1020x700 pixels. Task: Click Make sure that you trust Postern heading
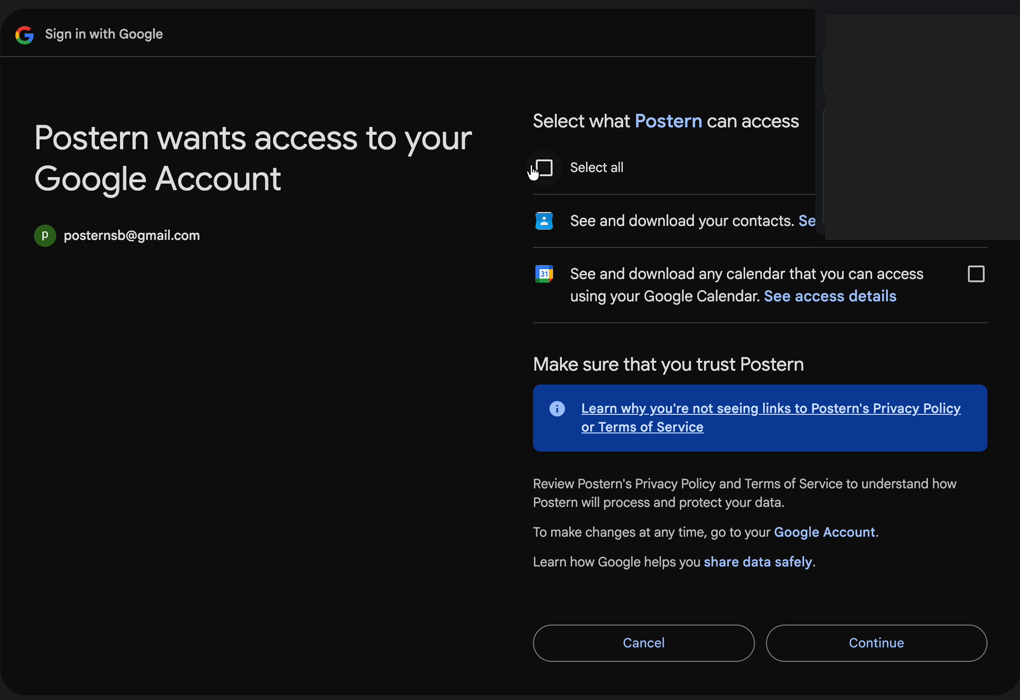pyautogui.click(x=668, y=364)
